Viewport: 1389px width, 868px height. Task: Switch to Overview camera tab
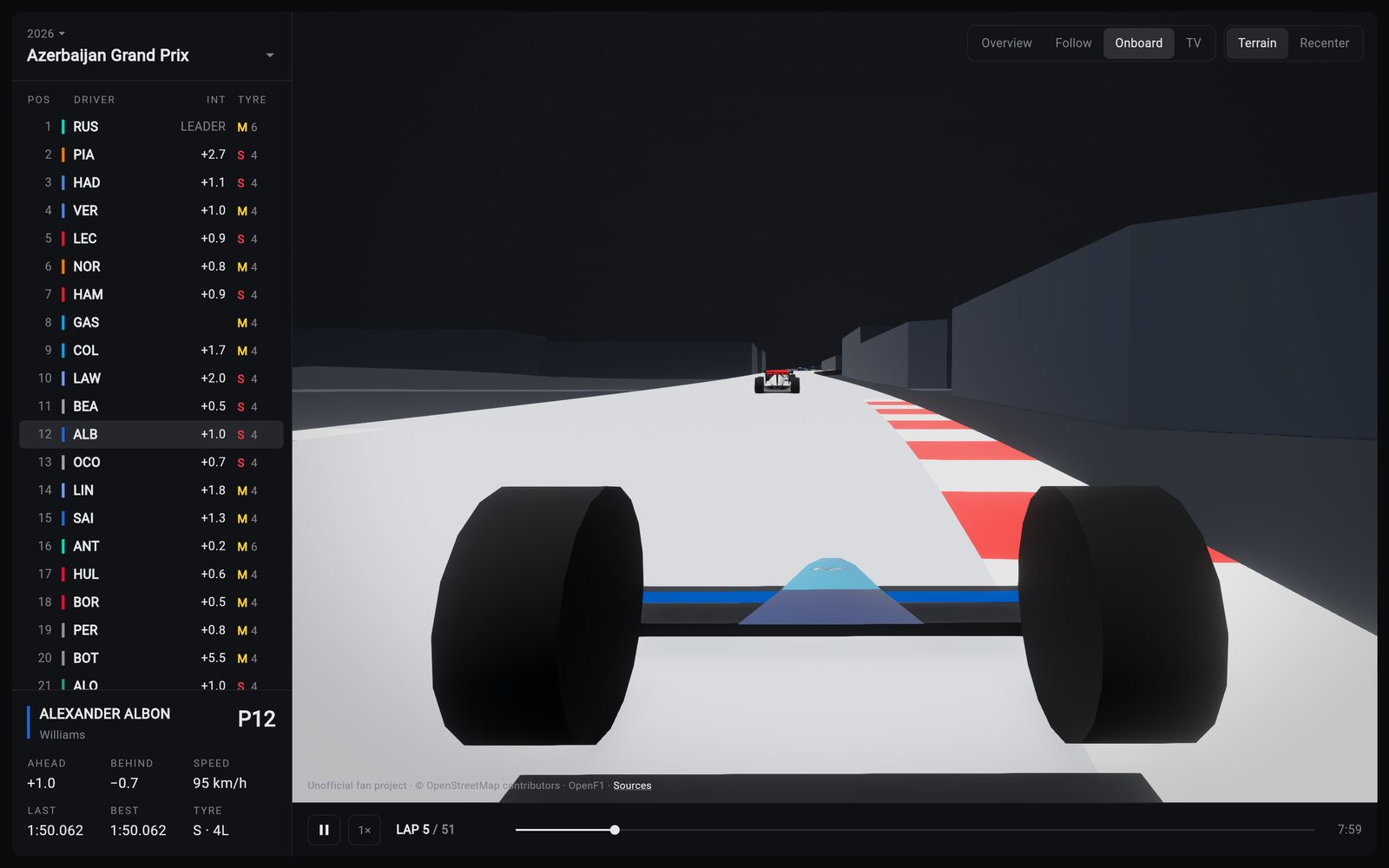(1006, 43)
